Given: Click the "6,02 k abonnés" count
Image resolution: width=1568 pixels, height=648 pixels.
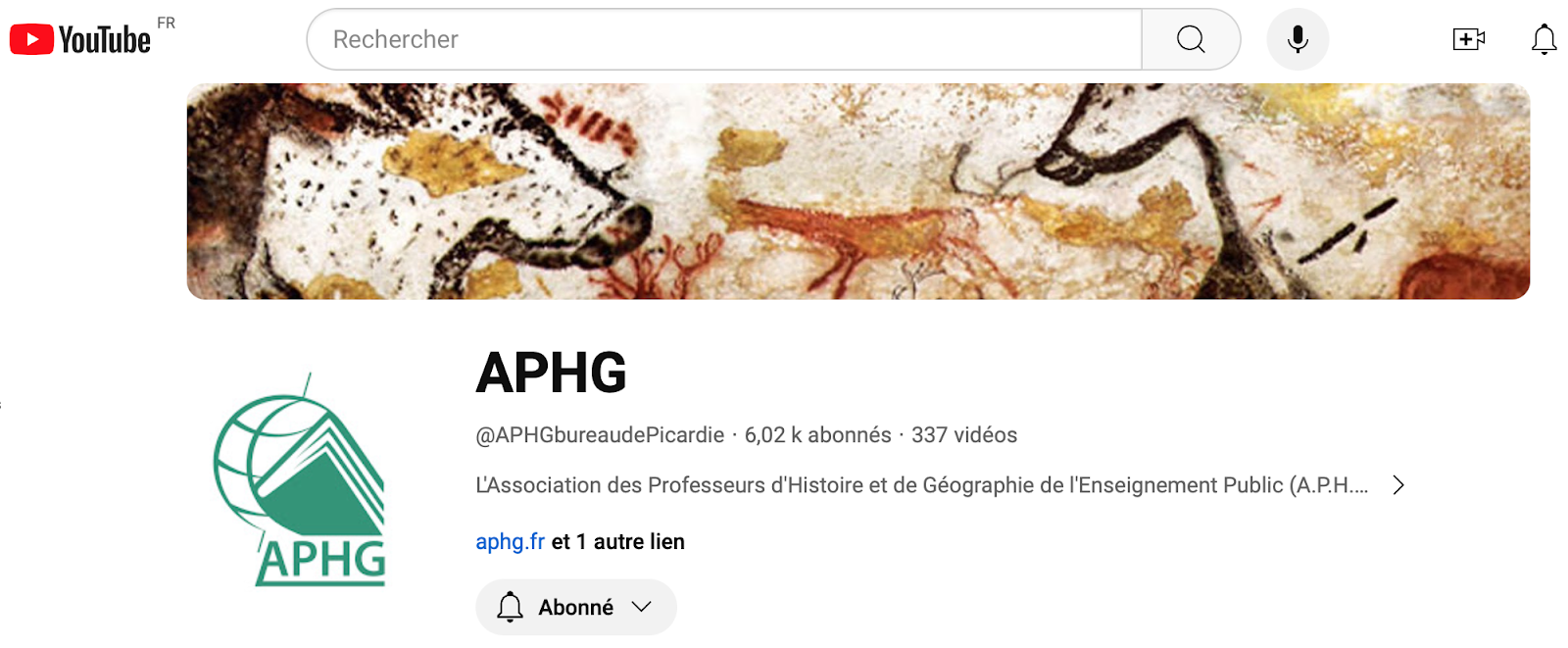Looking at the screenshot, I should pyautogui.click(x=817, y=435).
